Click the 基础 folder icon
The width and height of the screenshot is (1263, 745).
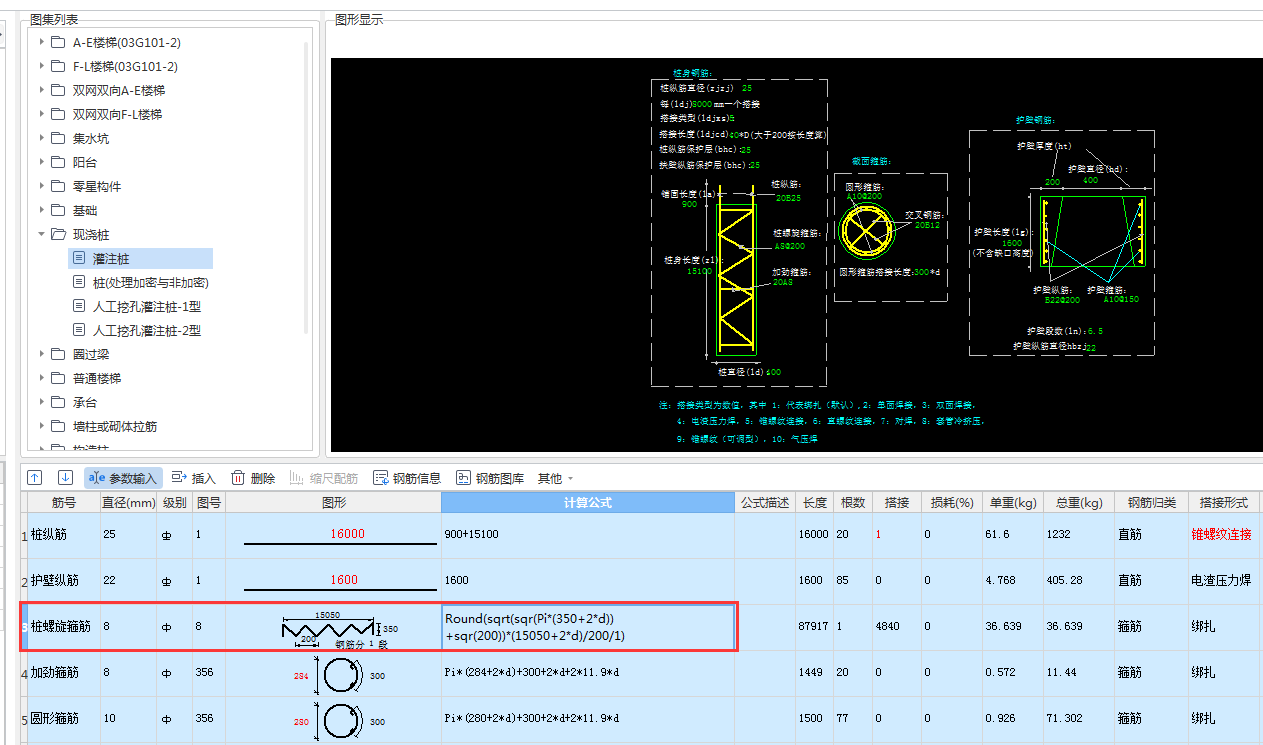[x=58, y=210]
